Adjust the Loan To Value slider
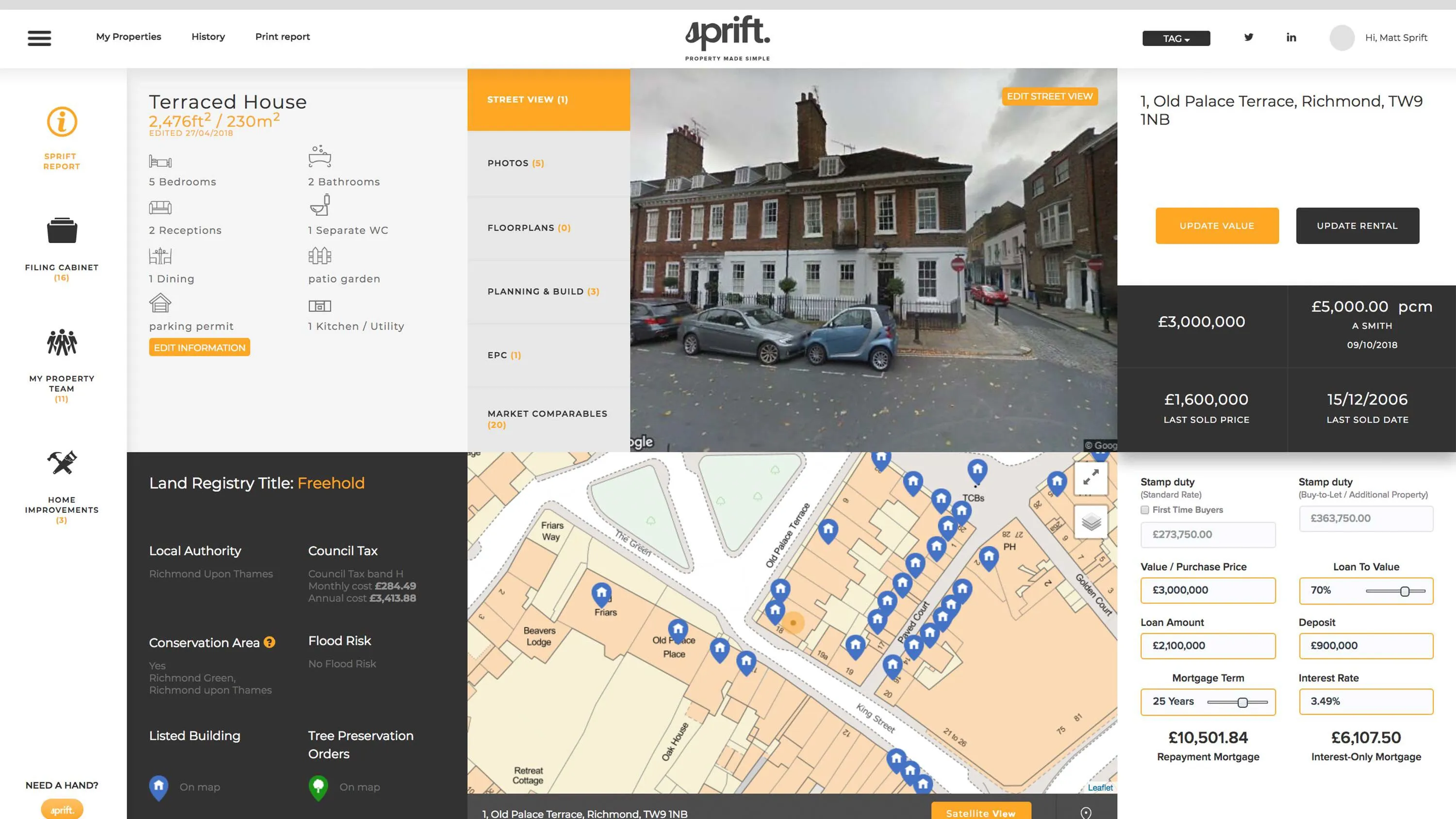 tap(1405, 591)
